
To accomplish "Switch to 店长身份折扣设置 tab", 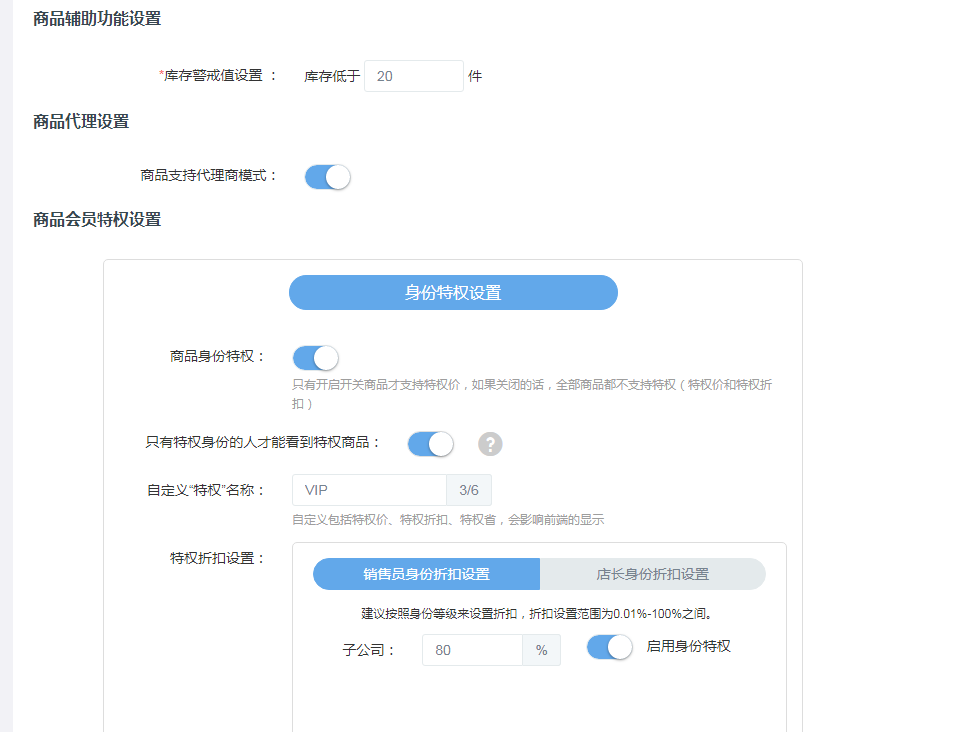I will (652, 574).
